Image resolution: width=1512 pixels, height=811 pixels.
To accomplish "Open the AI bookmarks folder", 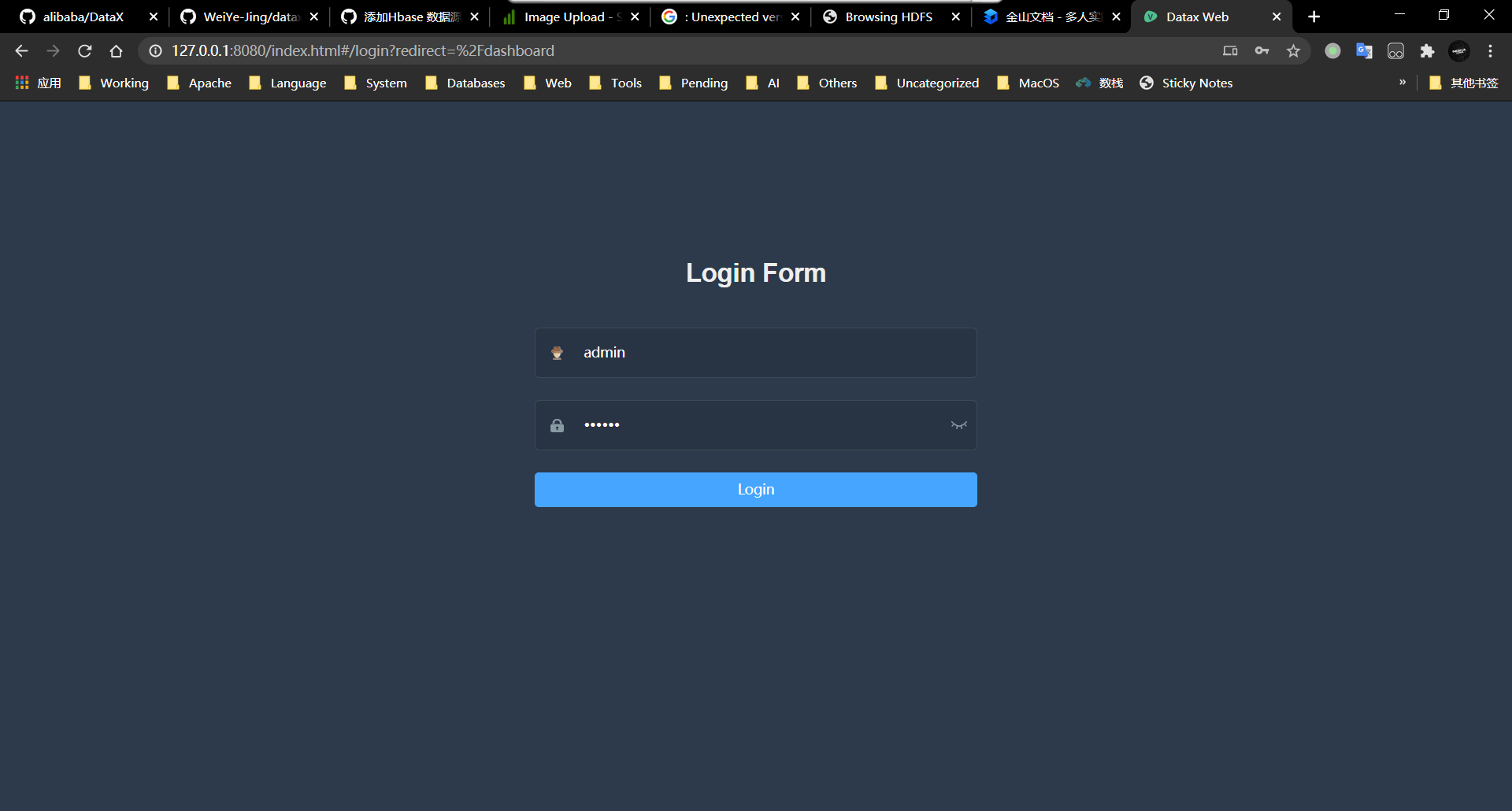I will click(763, 83).
